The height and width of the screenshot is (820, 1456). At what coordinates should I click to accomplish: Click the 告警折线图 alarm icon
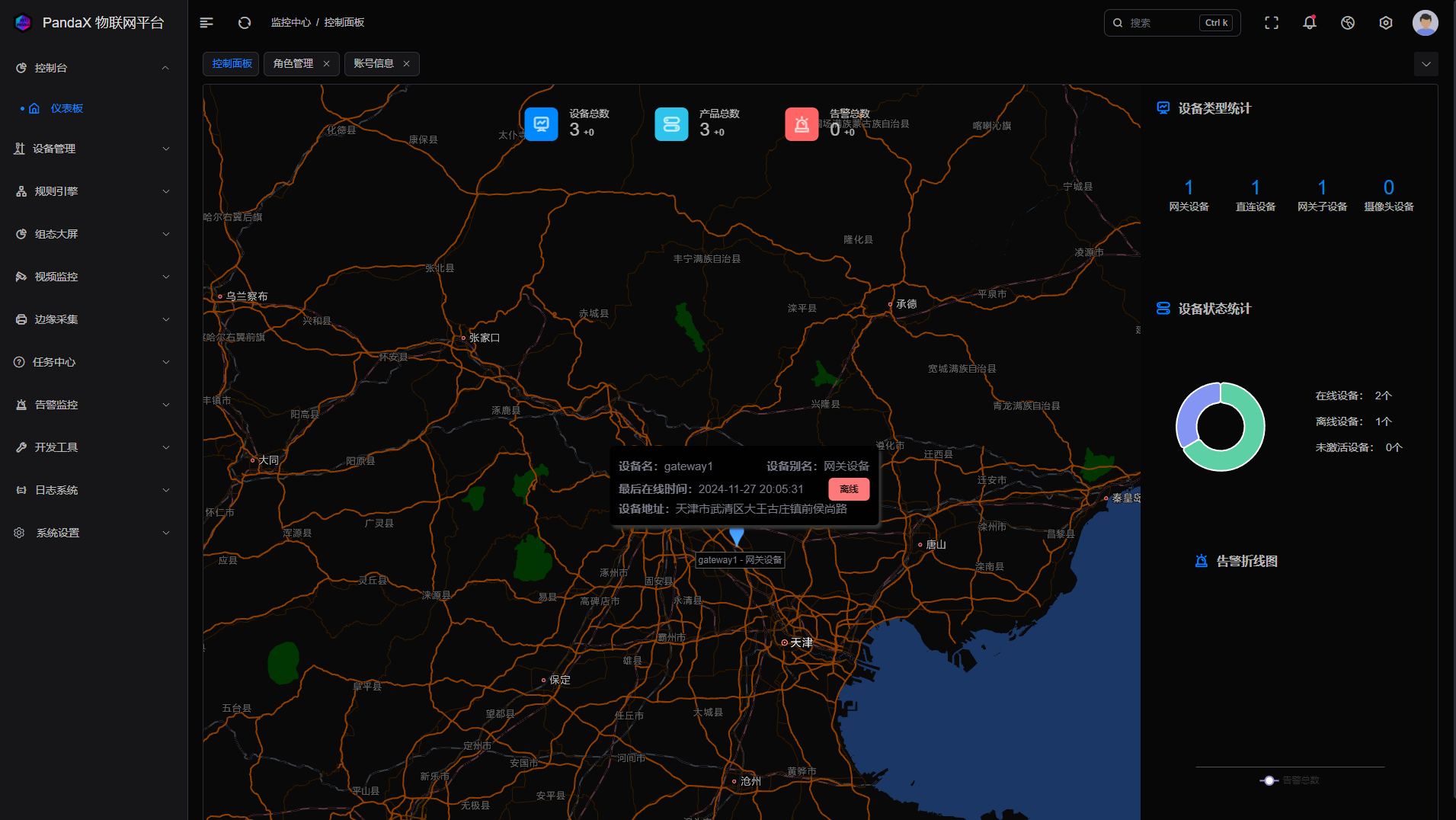[1202, 561]
